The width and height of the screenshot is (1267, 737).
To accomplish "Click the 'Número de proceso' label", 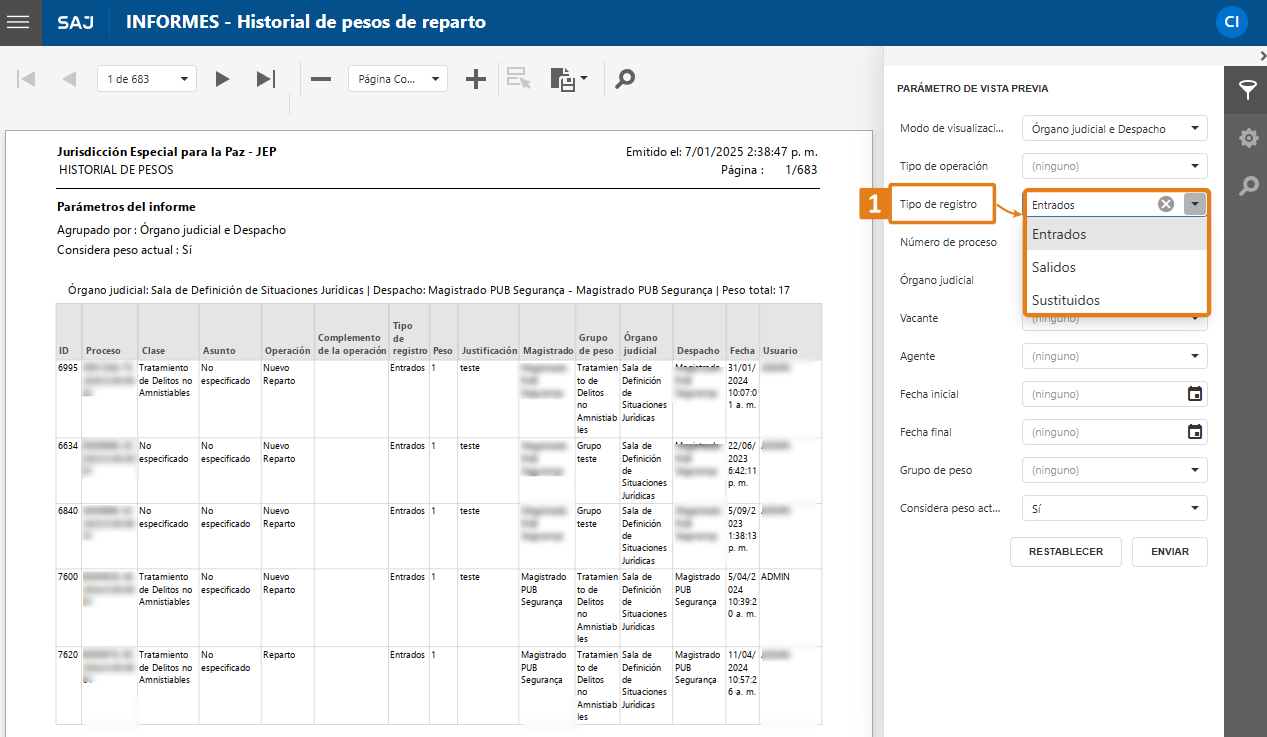I will click(948, 242).
